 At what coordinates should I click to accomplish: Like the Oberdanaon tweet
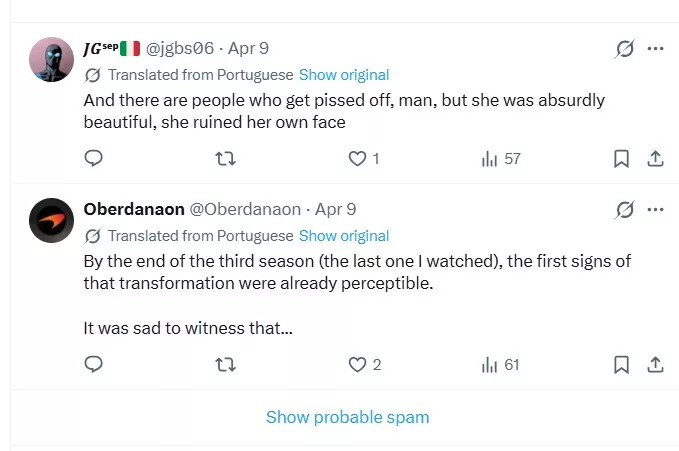(357, 365)
